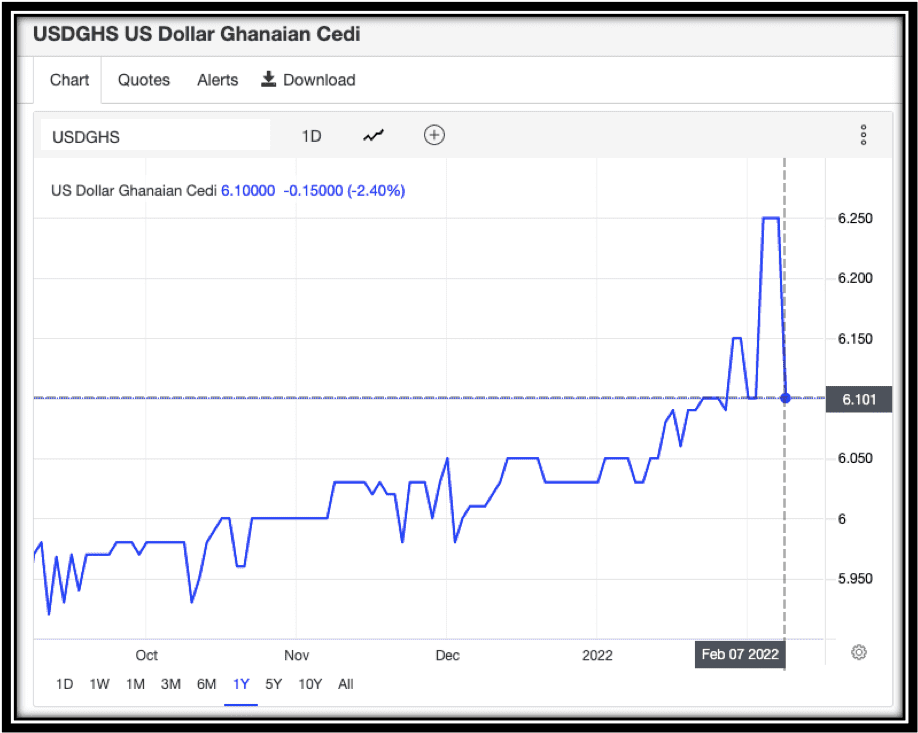Select the All time range
This screenshot has width=918, height=733.
345,684
